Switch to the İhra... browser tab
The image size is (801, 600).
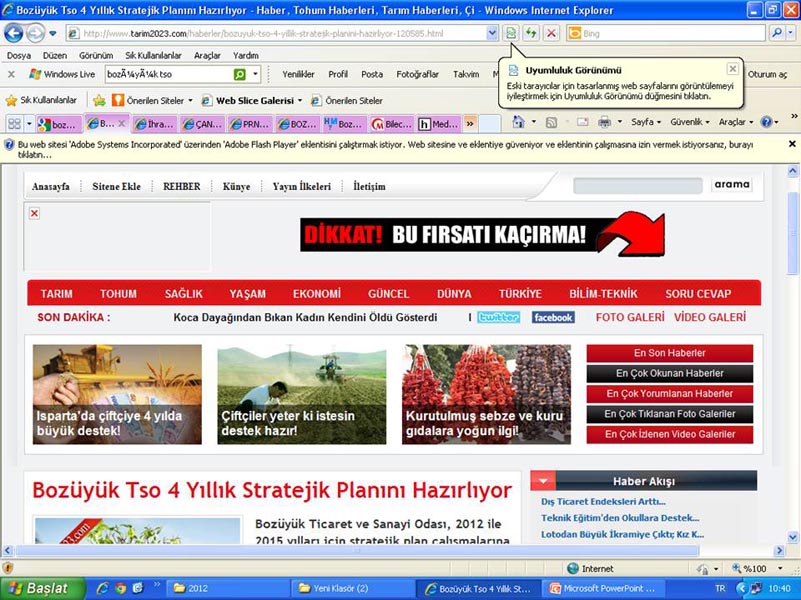point(154,124)
